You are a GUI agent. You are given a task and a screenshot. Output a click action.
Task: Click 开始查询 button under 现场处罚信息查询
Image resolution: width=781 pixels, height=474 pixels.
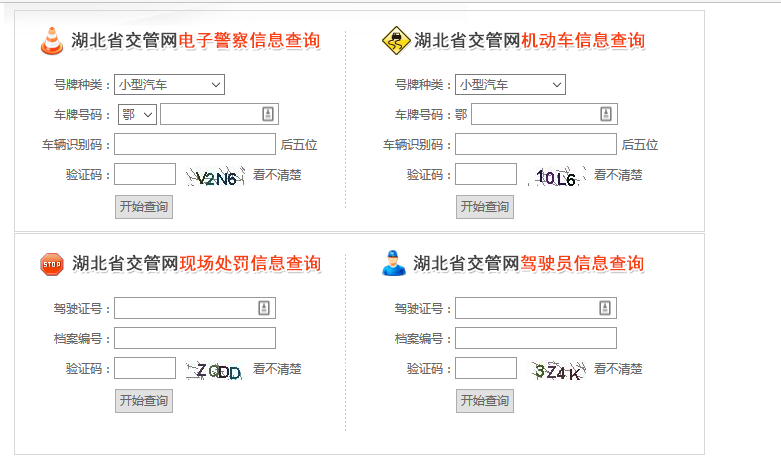[144, 401]
